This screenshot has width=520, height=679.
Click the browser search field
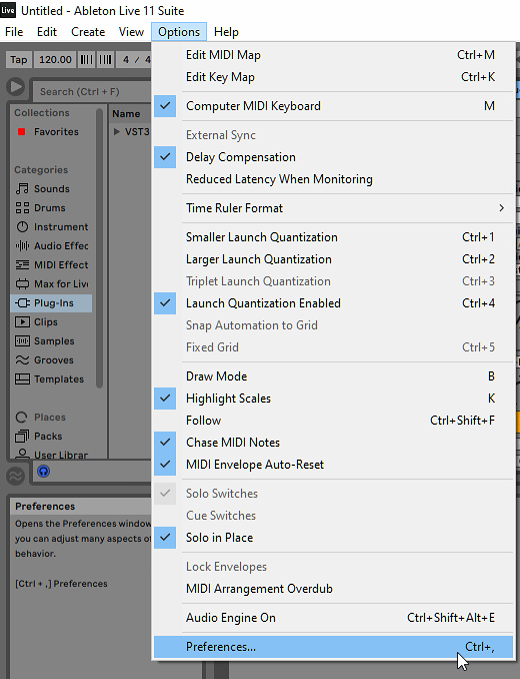pyautogui.click(x=93, y=92)
